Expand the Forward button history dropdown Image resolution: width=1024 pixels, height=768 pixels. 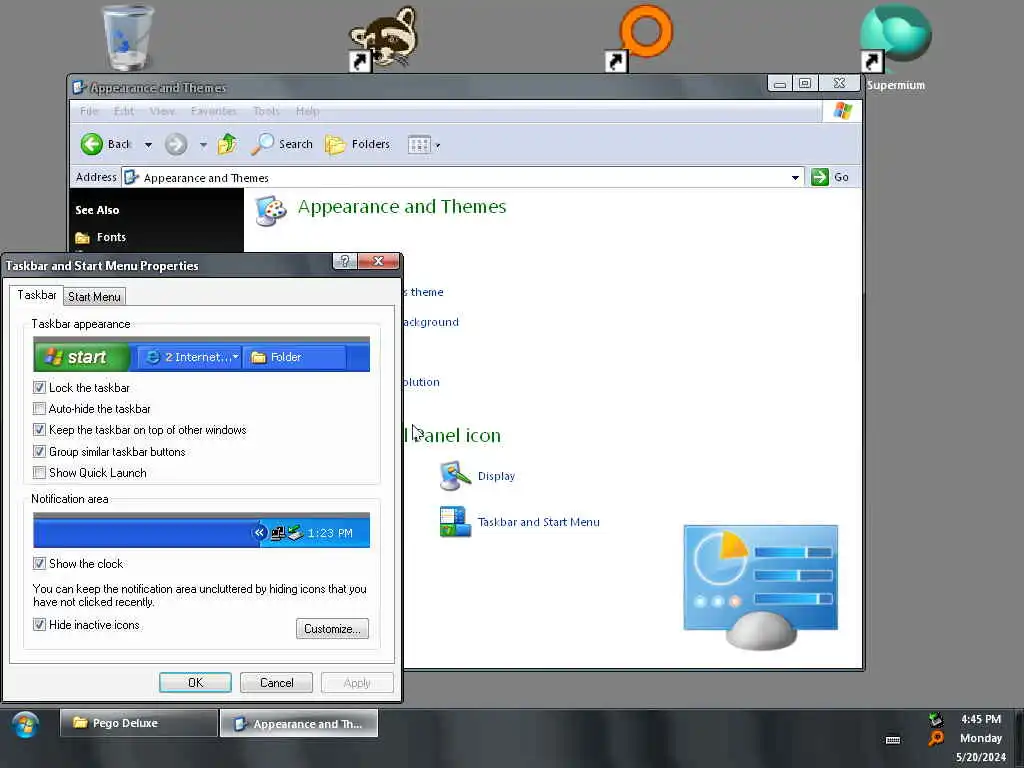(x=203, y=144)
